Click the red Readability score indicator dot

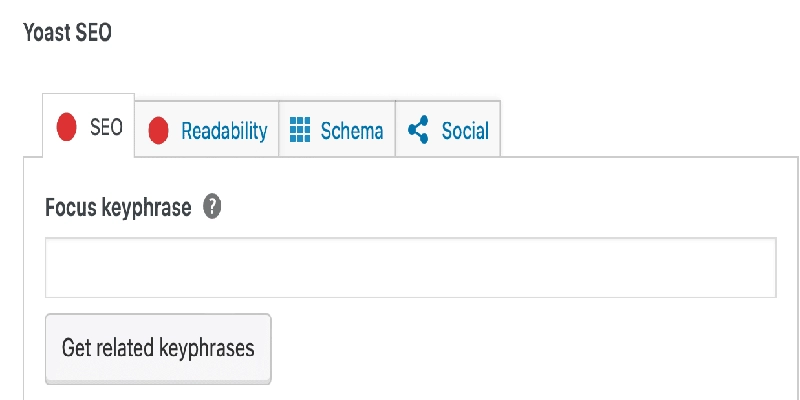click(158, 131)
